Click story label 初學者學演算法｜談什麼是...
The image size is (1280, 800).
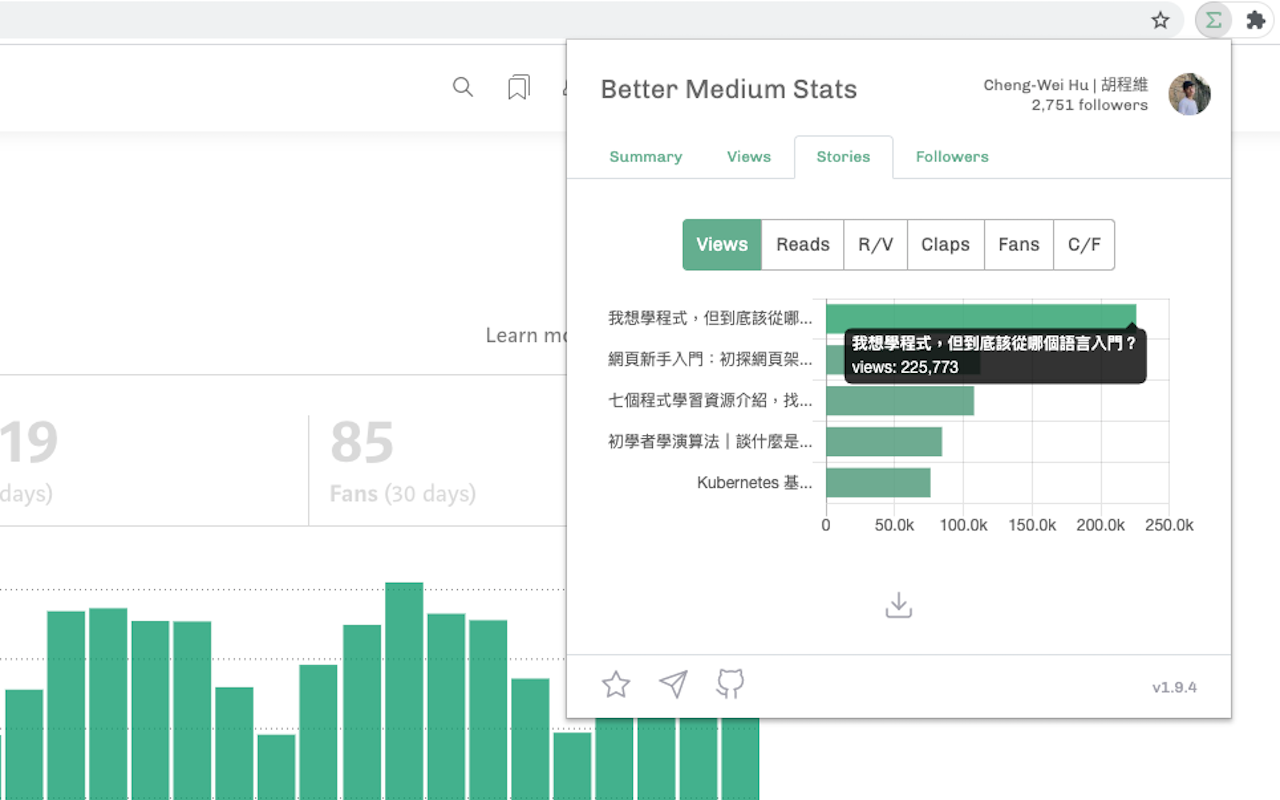(710, 441)
